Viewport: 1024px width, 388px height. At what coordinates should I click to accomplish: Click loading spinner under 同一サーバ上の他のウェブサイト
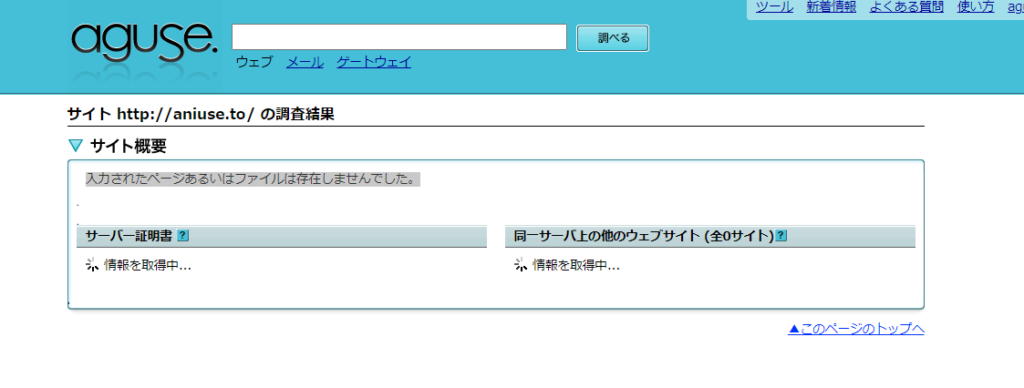[520, 265]
